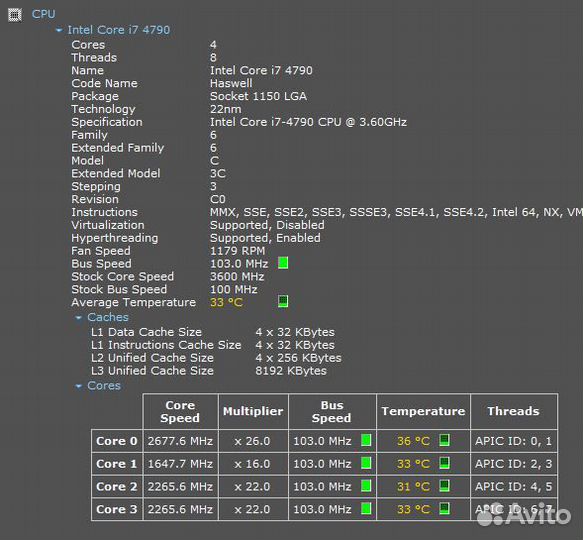Click APIC ID: 0, 1 cell
Image resolution: width=583 pixels, height=540 pixels.
click(513, 441)
